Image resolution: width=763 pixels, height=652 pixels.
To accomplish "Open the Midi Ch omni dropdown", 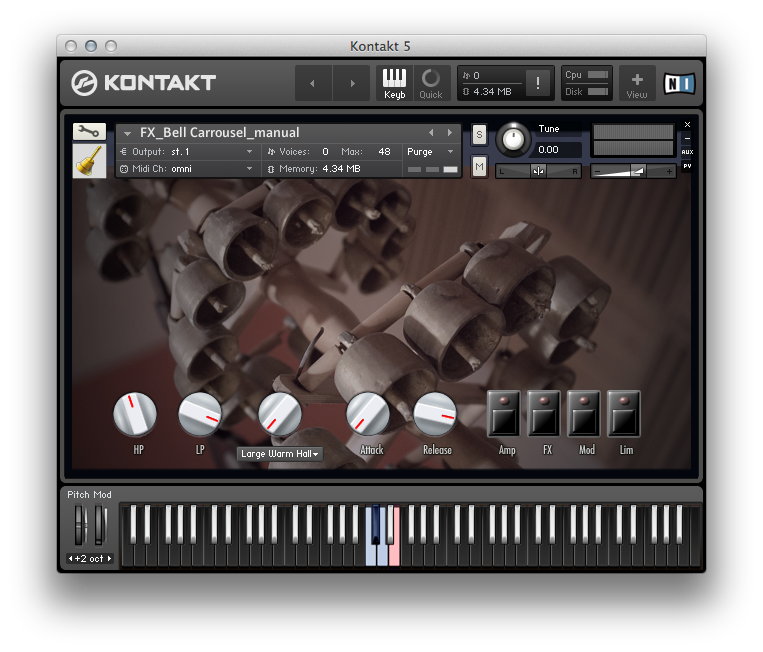I will click(187, 169).
